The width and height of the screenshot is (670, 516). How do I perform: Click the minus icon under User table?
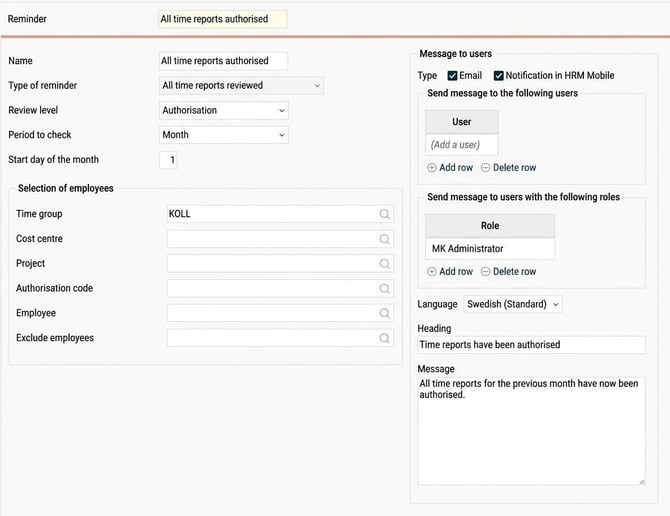(485, 167)
